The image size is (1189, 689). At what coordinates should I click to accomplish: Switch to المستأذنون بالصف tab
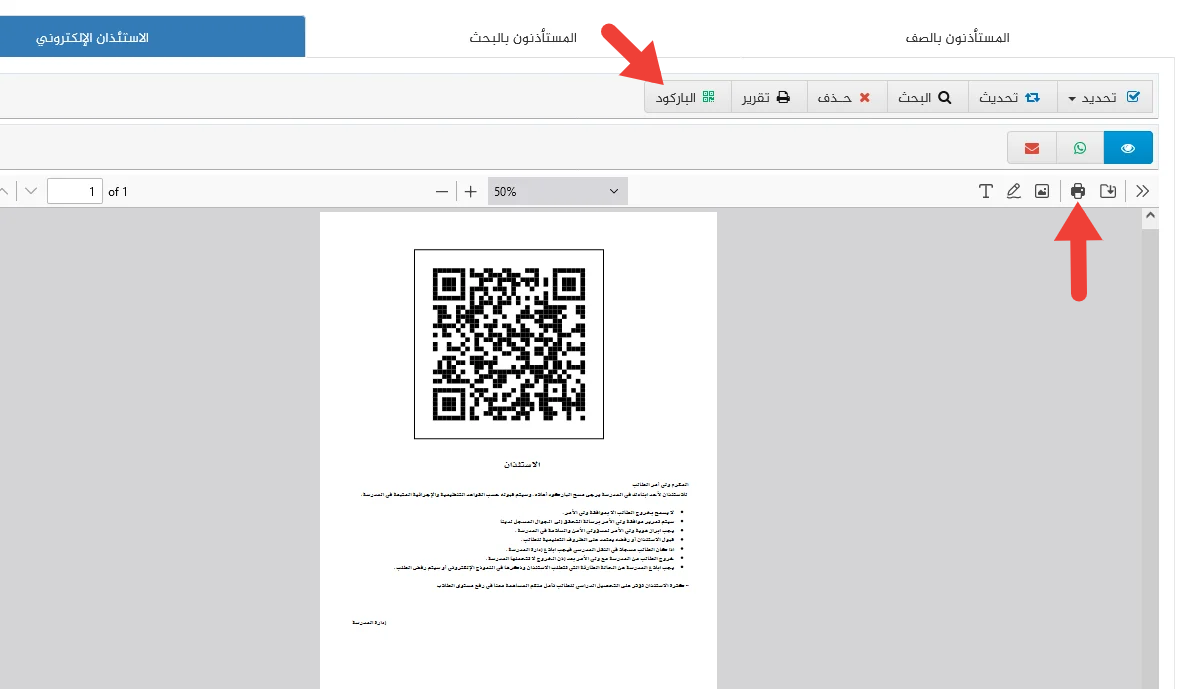(x=957, y=37)
